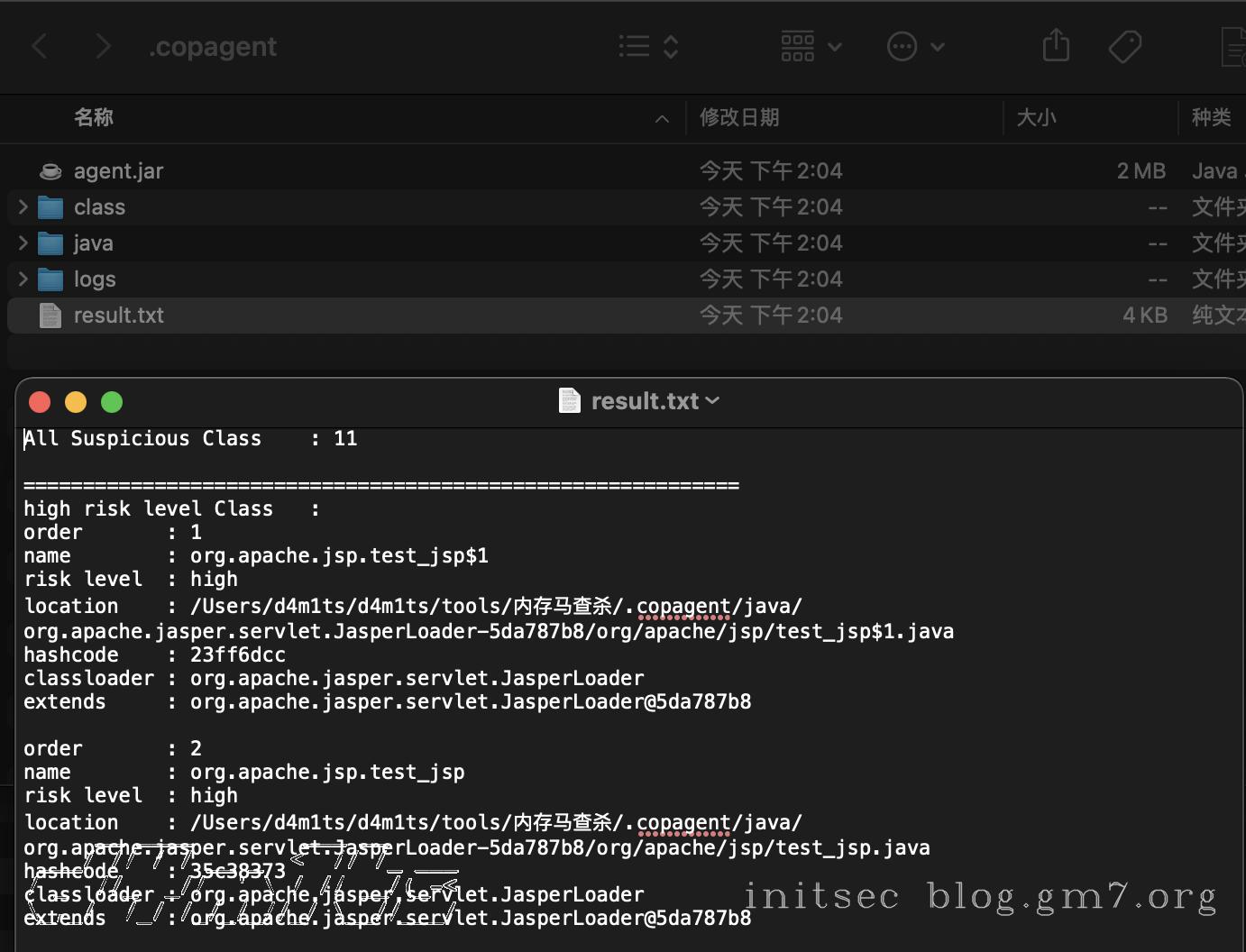
Task: Click the yellow minimize button of result.txt
Action: tap(76, 402)
